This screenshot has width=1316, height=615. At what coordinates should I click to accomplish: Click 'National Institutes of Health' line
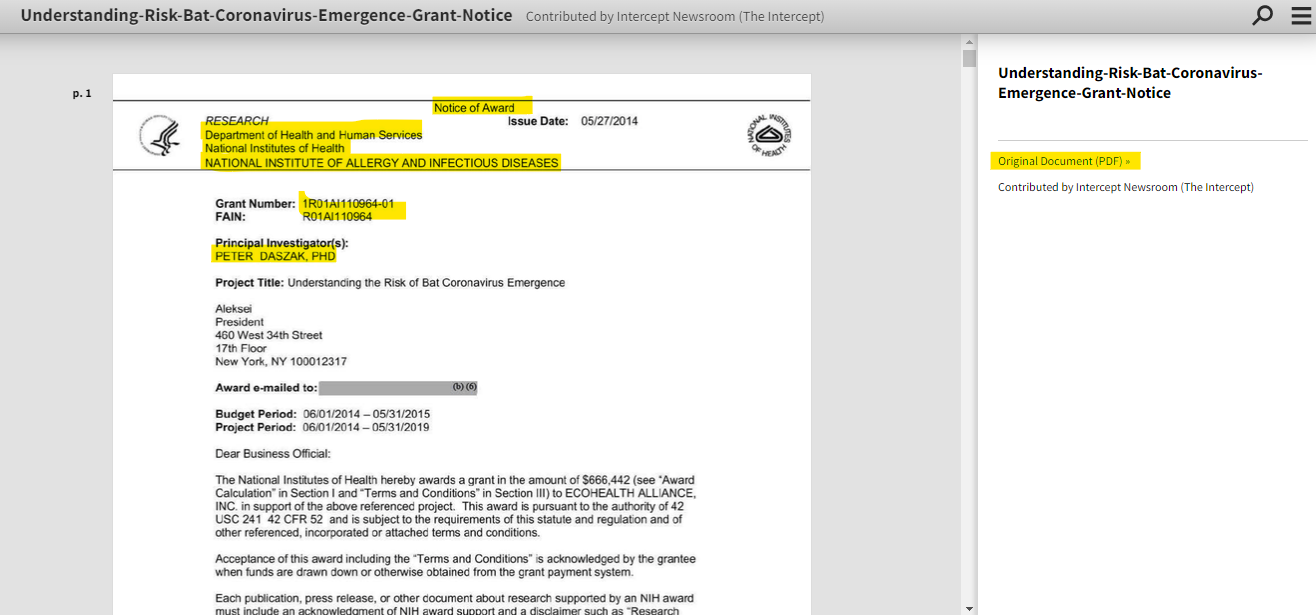pos(275,148)
